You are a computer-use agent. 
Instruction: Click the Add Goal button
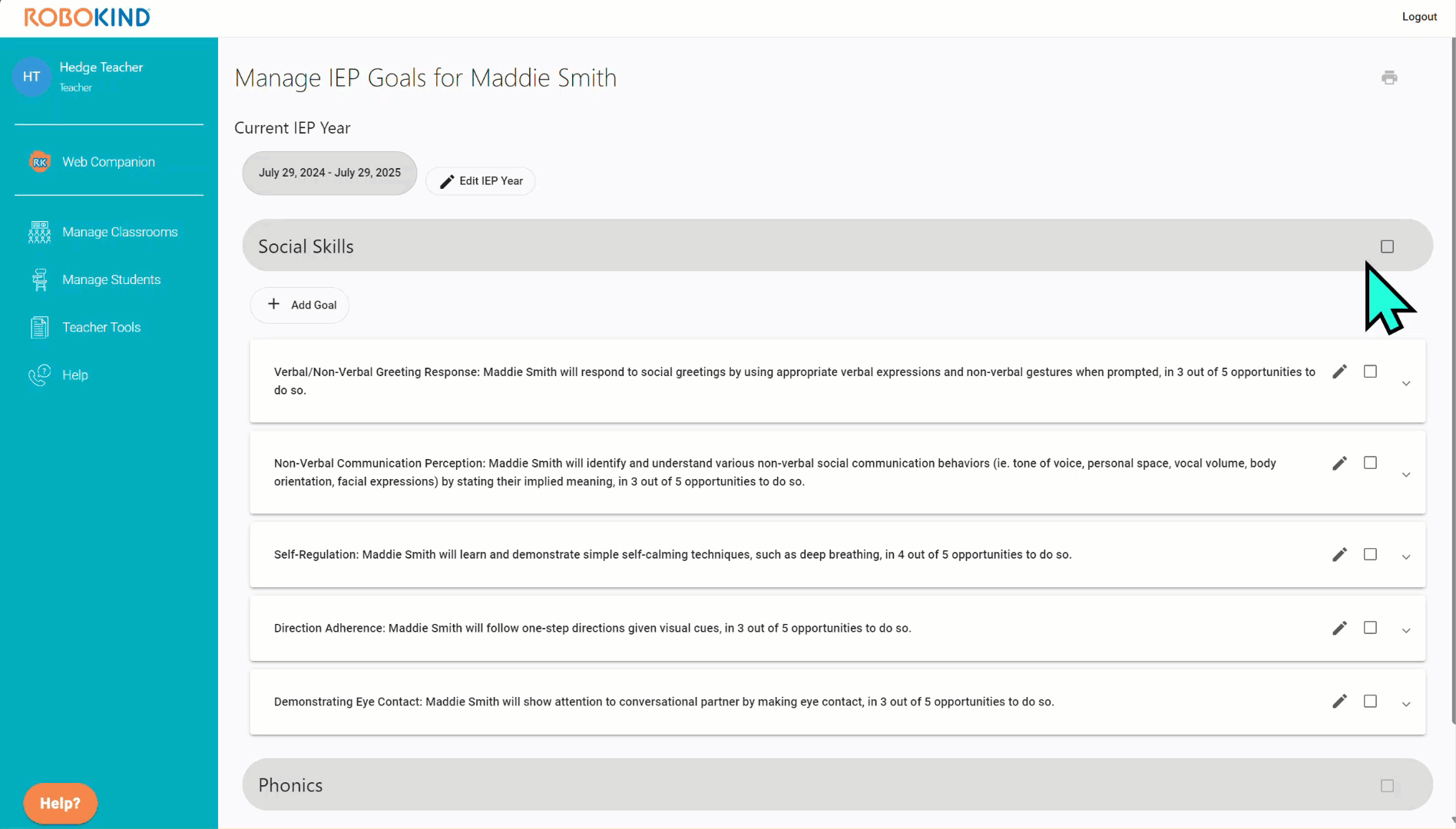pos(300,305)
